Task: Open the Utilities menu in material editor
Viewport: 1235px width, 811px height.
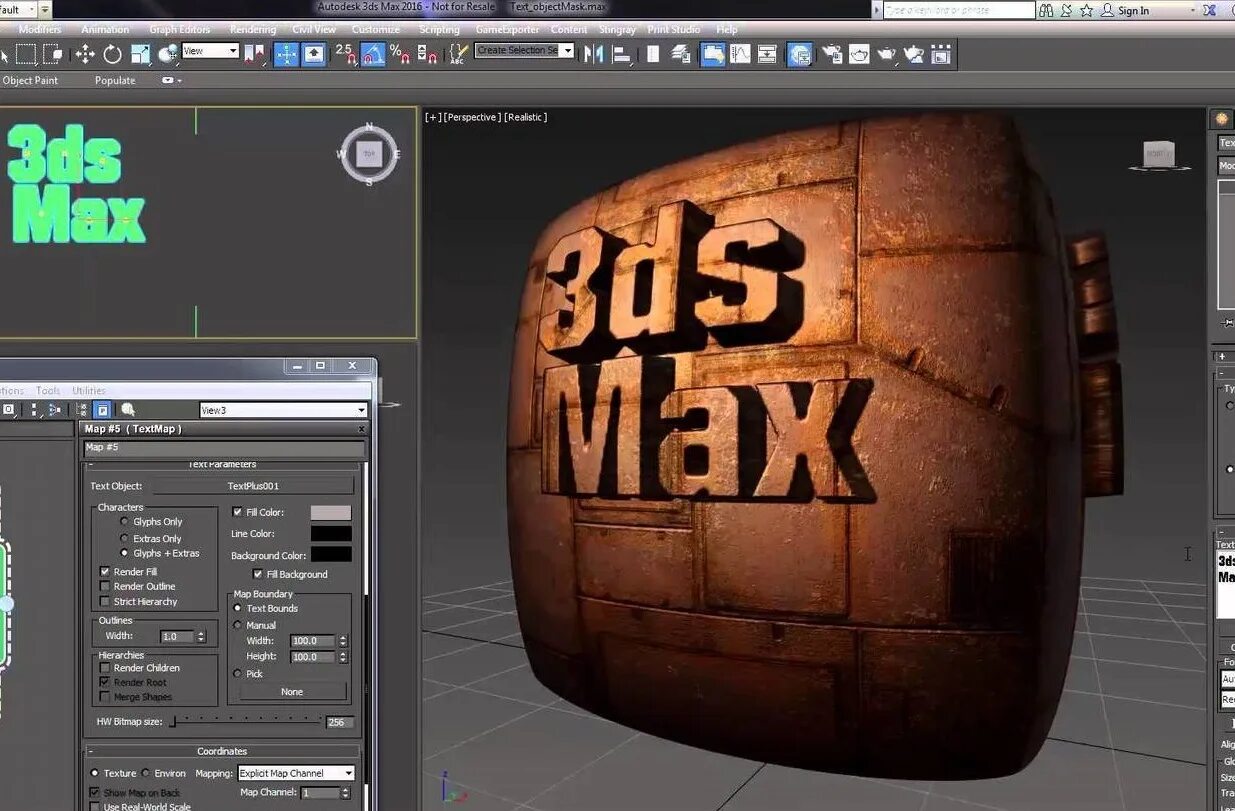Action: (89, 391)
